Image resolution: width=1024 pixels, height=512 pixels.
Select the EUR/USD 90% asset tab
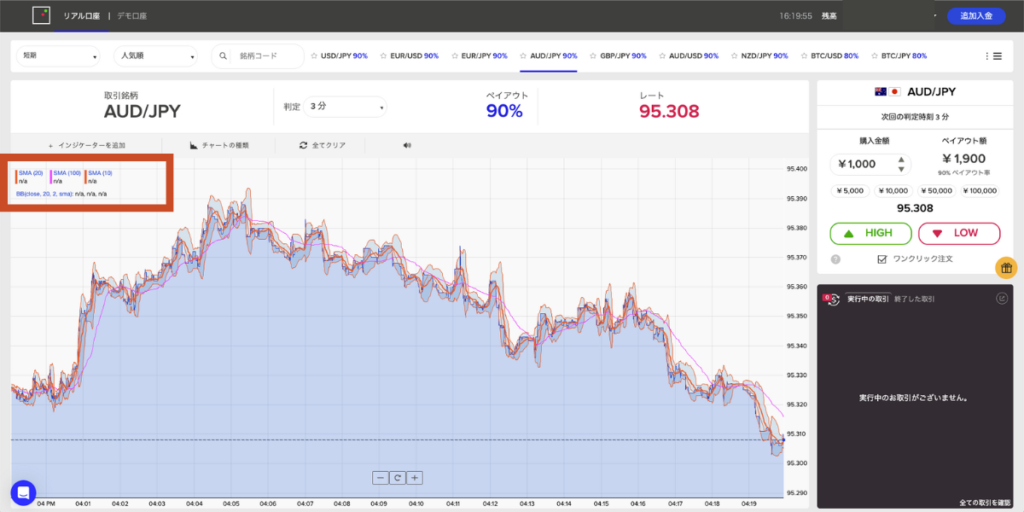point(408,56)
